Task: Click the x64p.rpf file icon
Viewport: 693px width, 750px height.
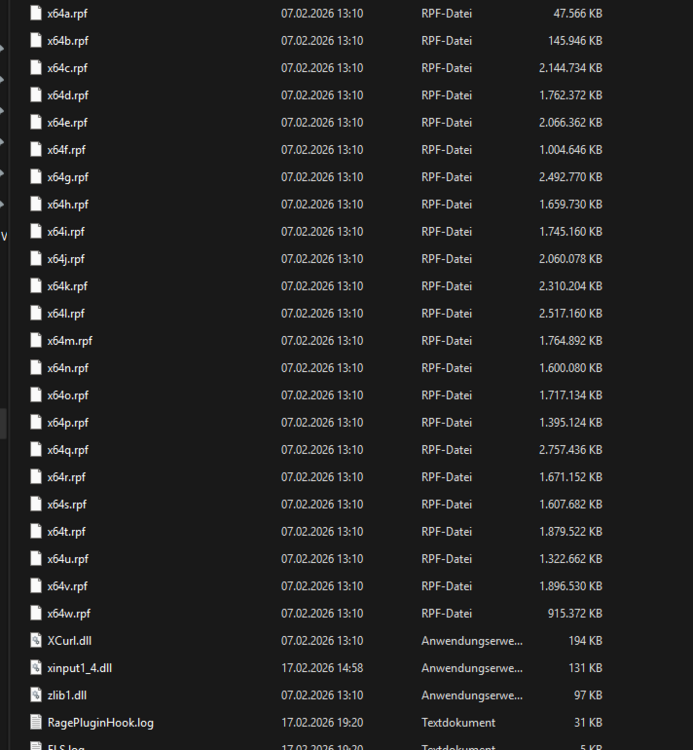Action: point(36,422)
